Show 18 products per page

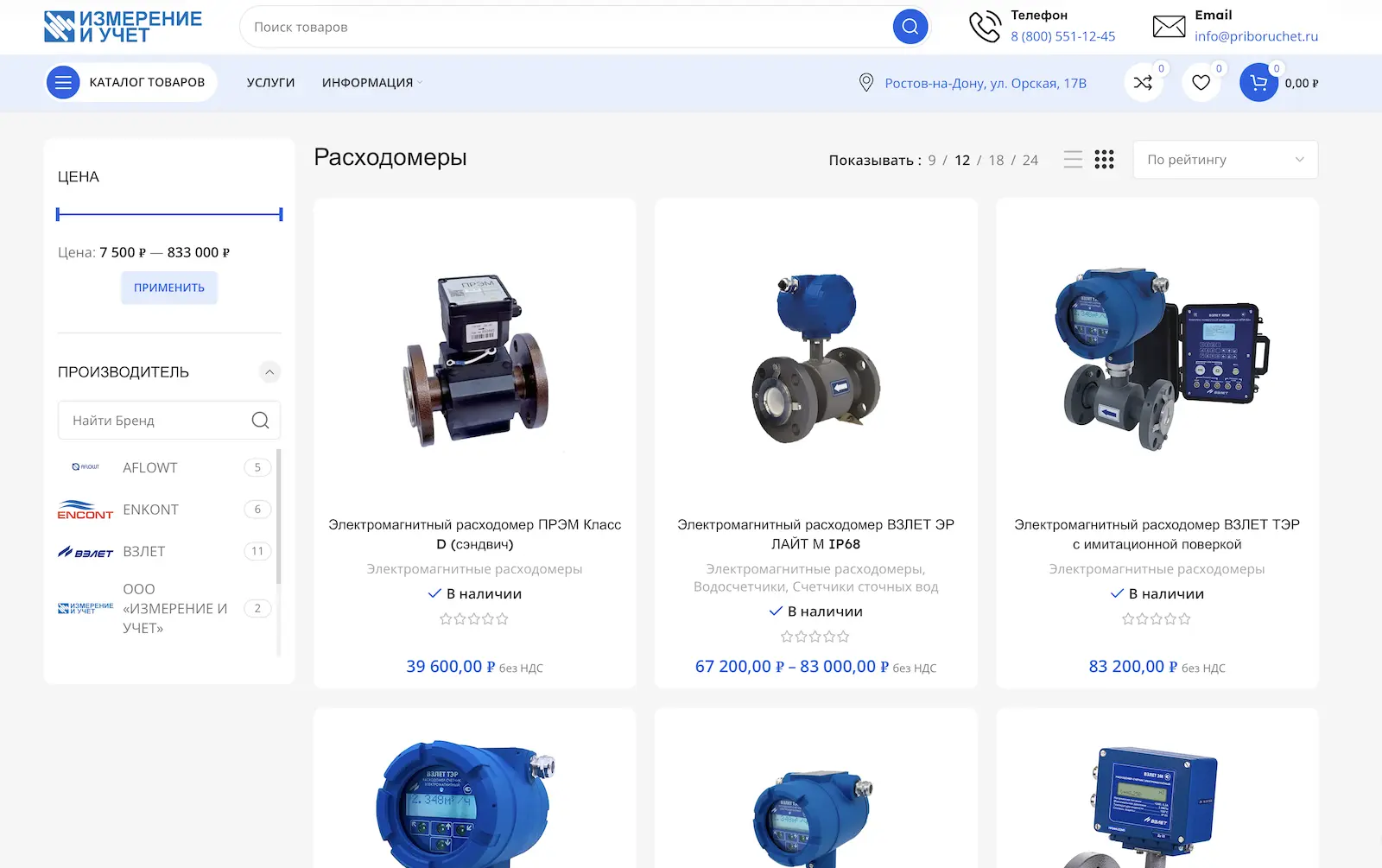996,160
